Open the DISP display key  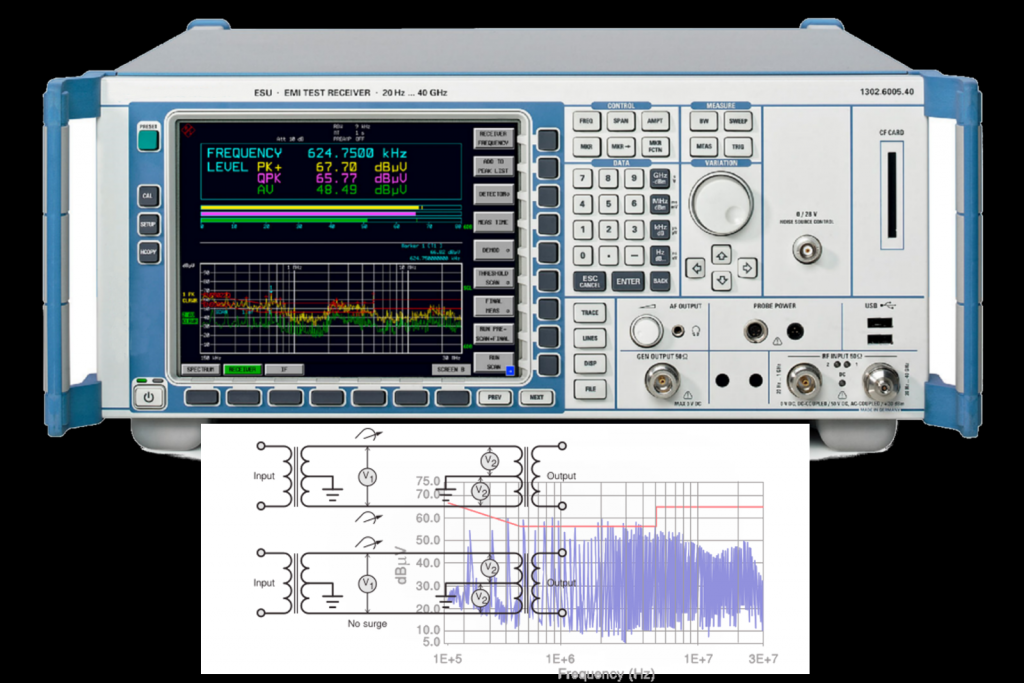click(x=590, y=364)
